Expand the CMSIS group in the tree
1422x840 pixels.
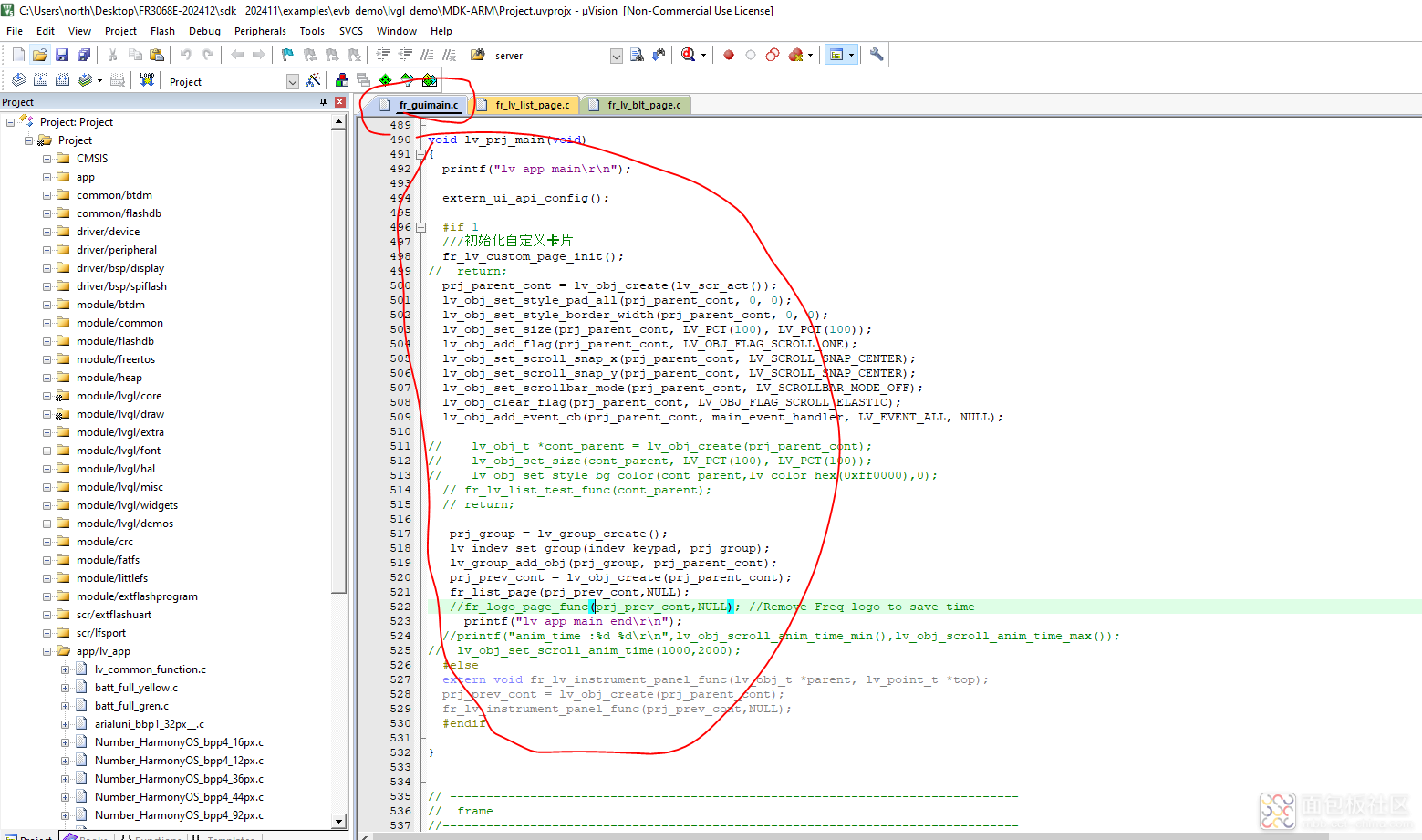(x=47, y=159)
